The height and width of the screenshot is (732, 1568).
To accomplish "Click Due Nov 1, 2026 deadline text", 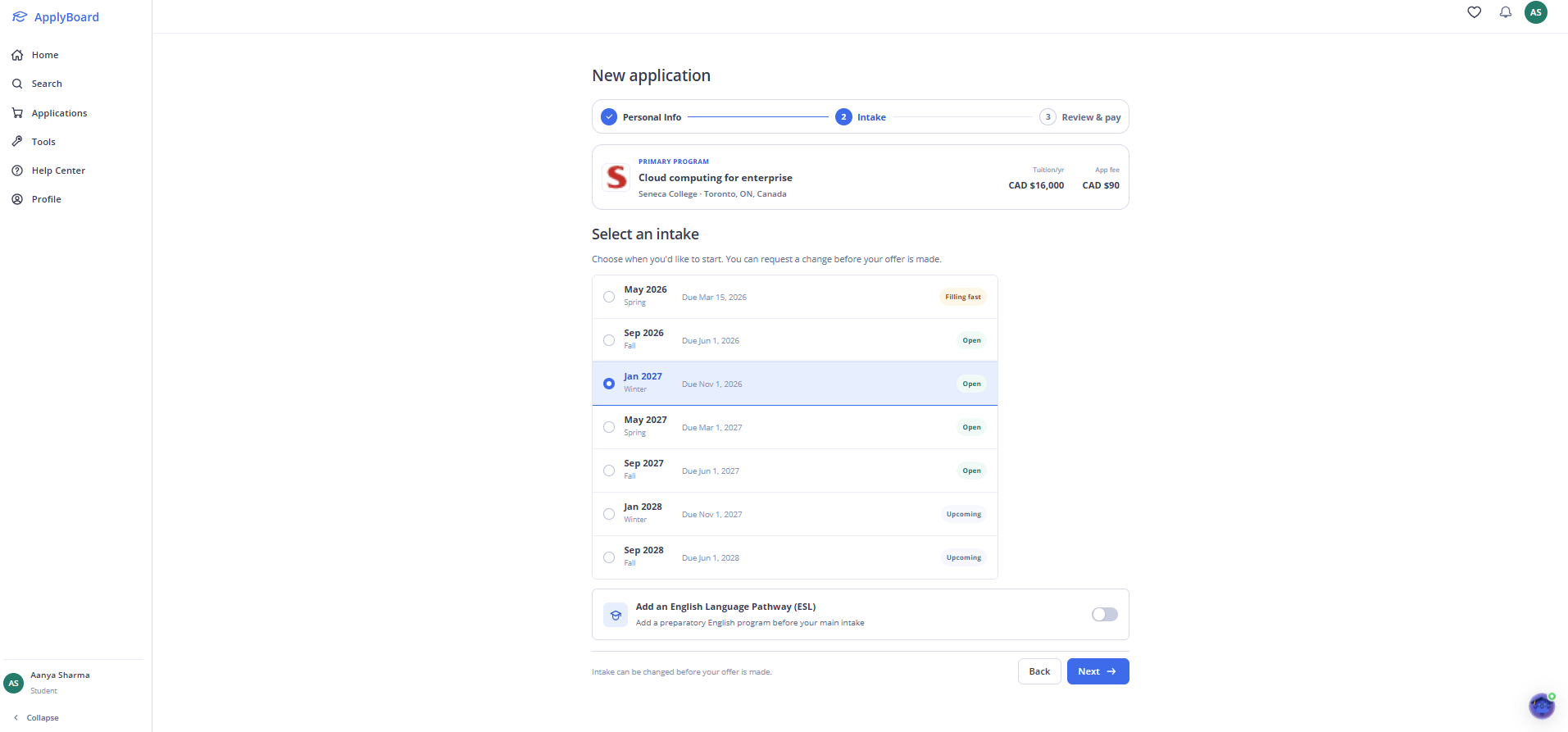I will 711,384.
